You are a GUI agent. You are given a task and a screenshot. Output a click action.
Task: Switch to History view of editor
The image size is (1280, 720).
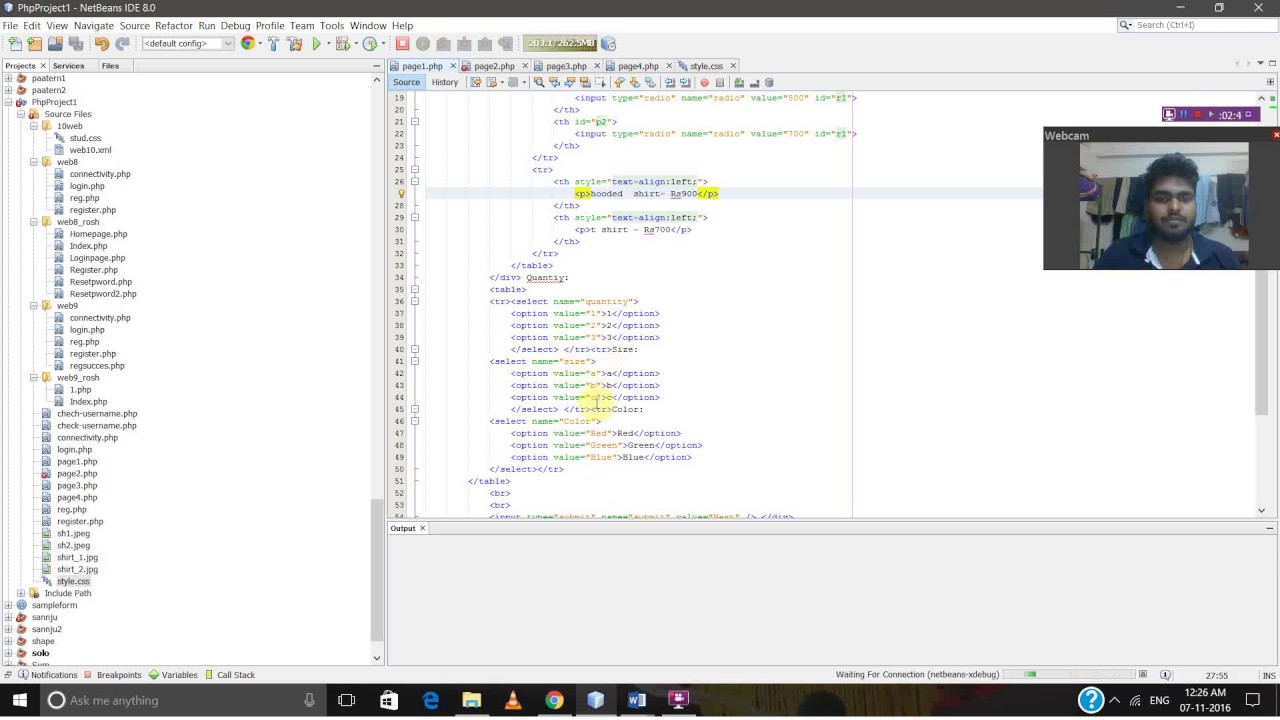coord(444,82)
